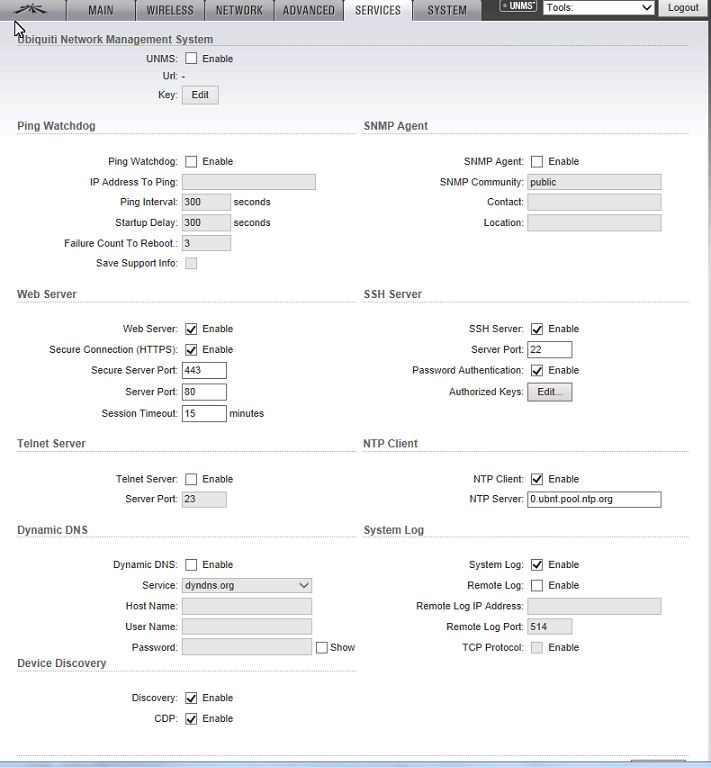Disable the Secure Connection HTTPS checkbox
The width and height of the screenshot is (711, 768).
191,350
